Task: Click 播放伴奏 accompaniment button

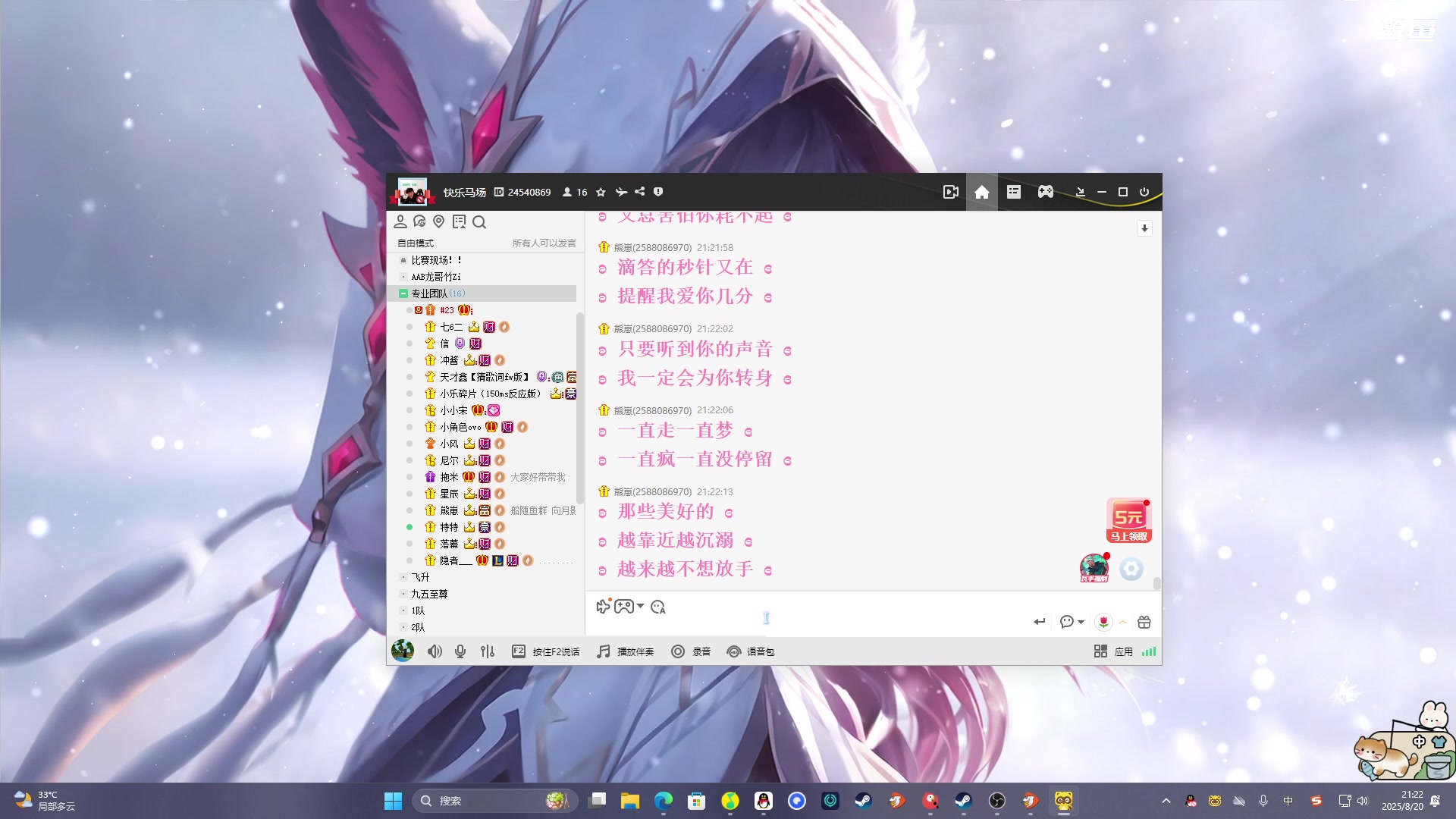Action: coord(626,651)
